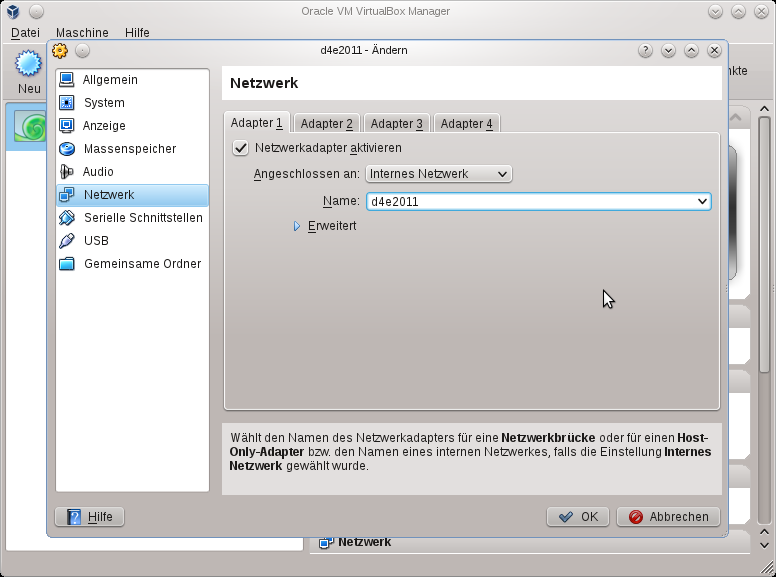776x577 pixels.
Task: Click the settings gear icon in dialog title bar
Action: pos(60,50)
